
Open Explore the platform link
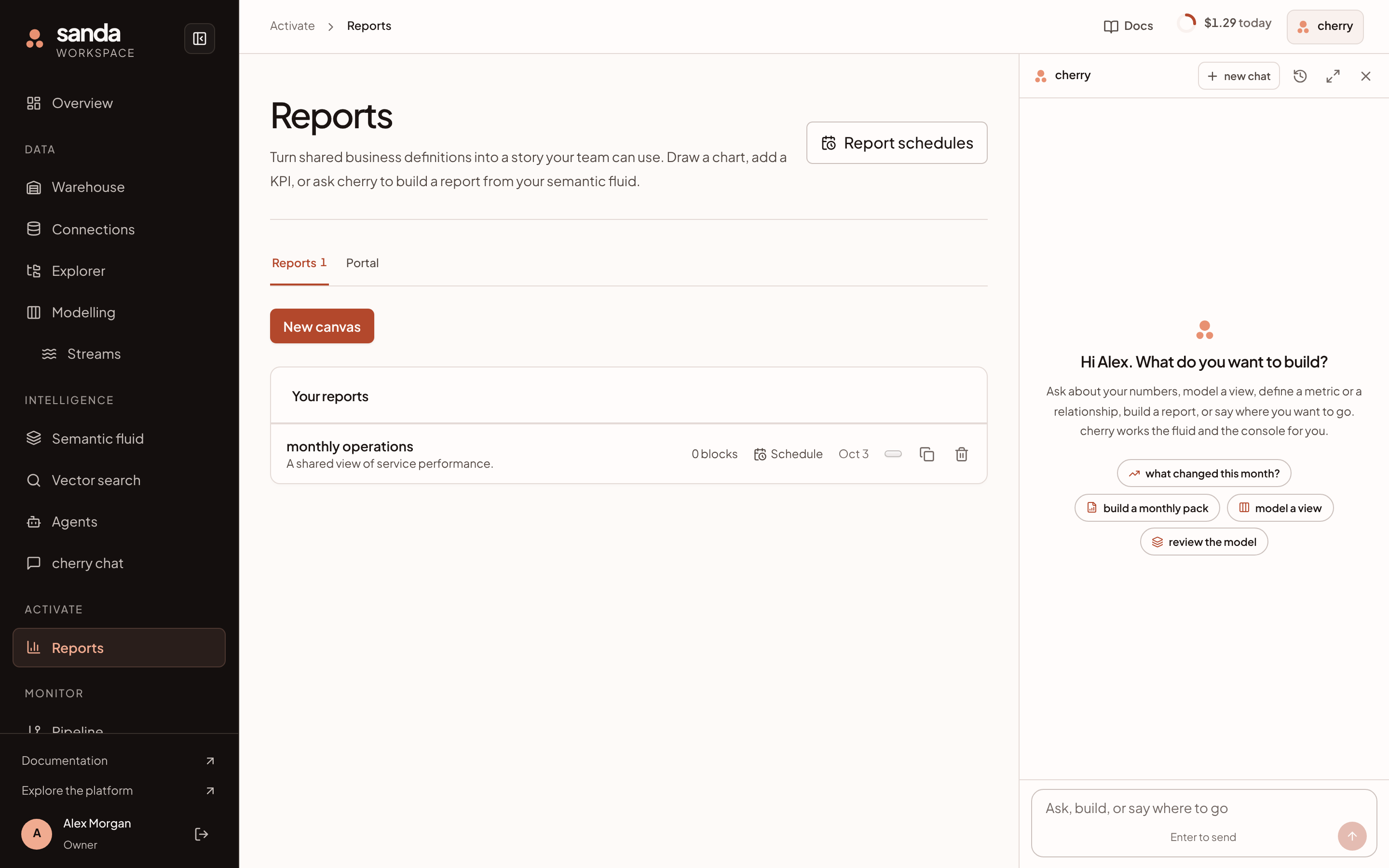click(119, 790)
